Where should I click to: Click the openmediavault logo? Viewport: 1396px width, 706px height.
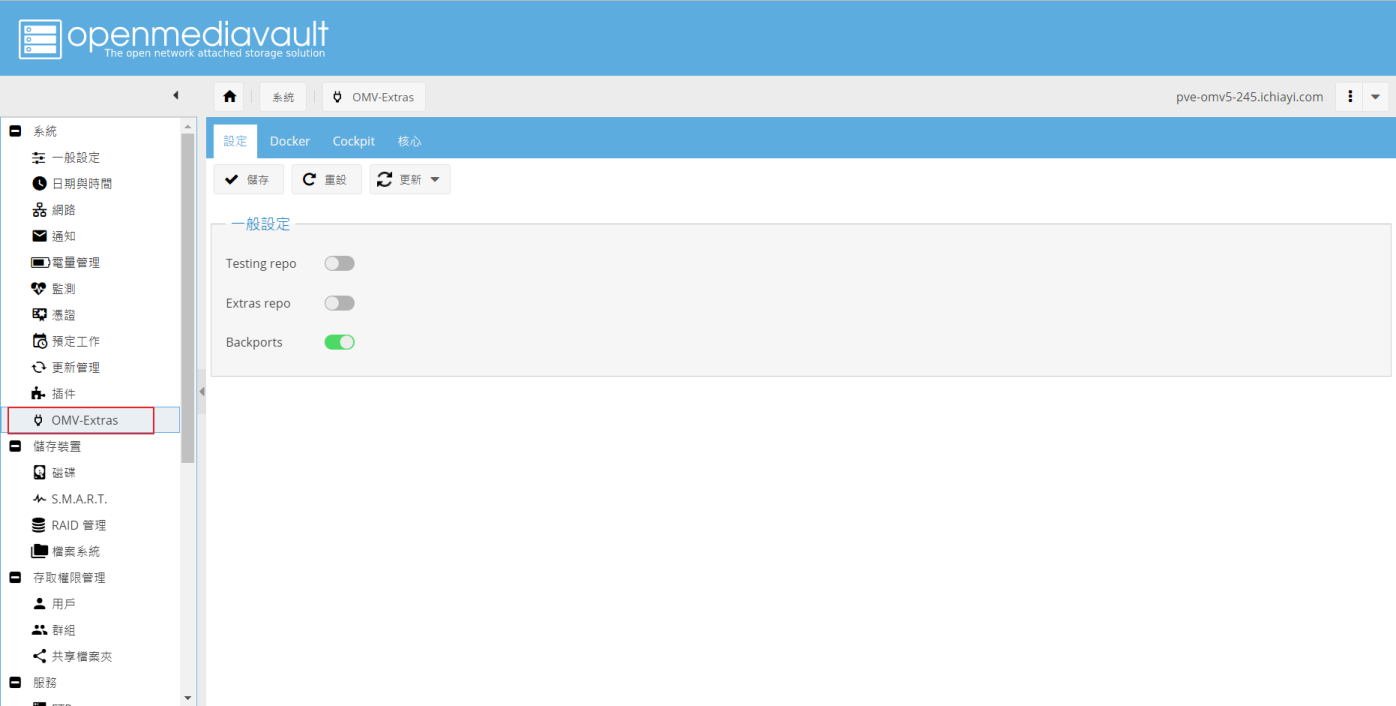coord(173,38)
